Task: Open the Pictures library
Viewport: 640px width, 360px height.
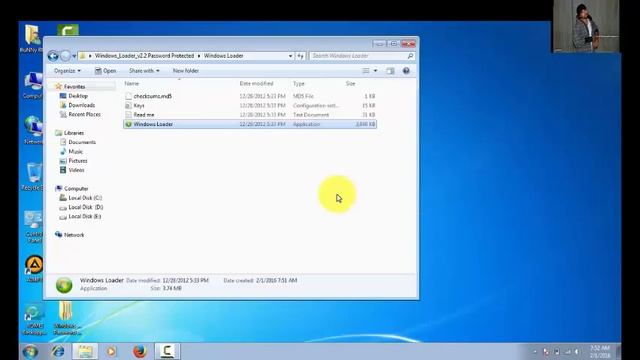Action: click(78, 161)
